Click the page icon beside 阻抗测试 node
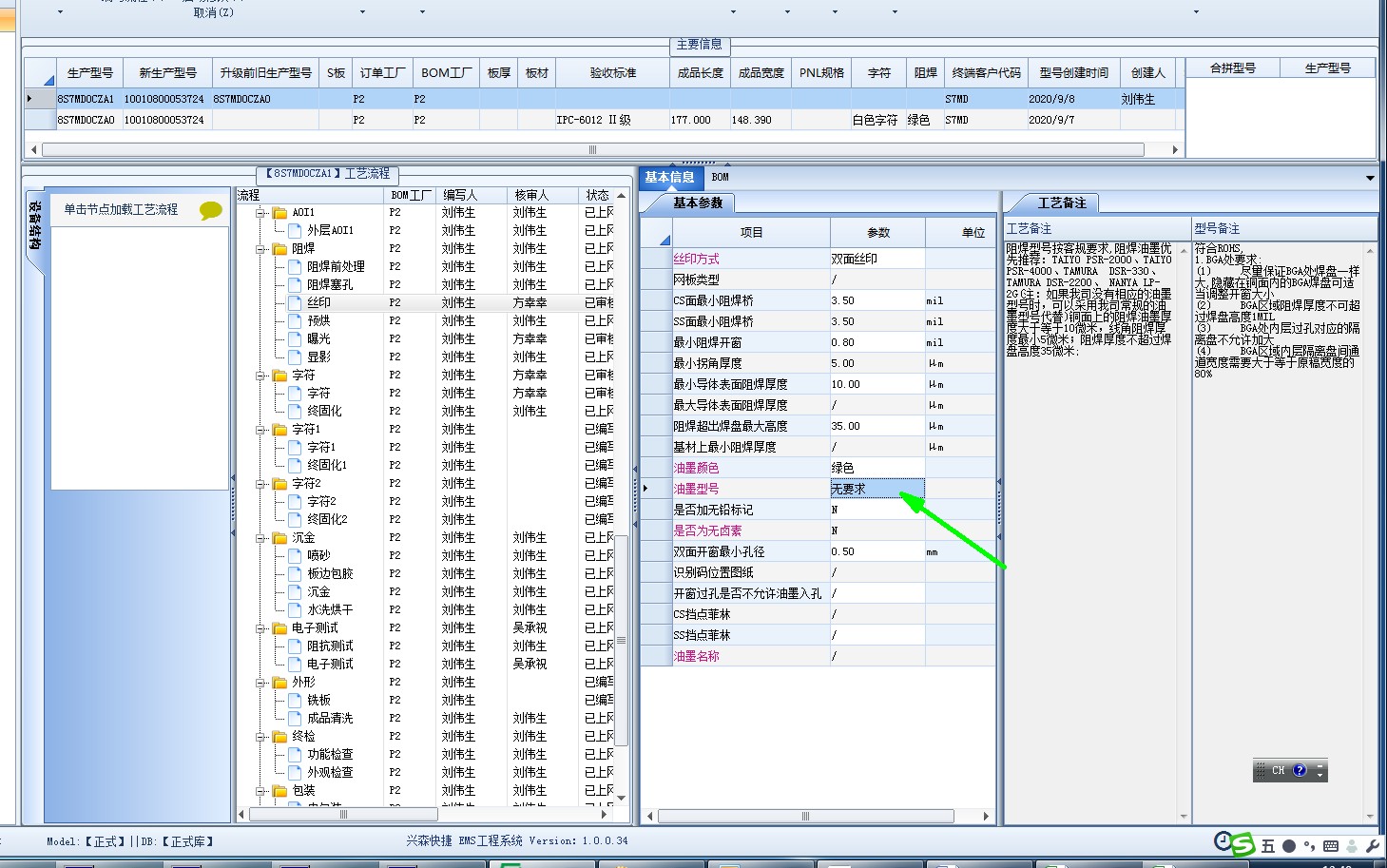 click(295, 646)
